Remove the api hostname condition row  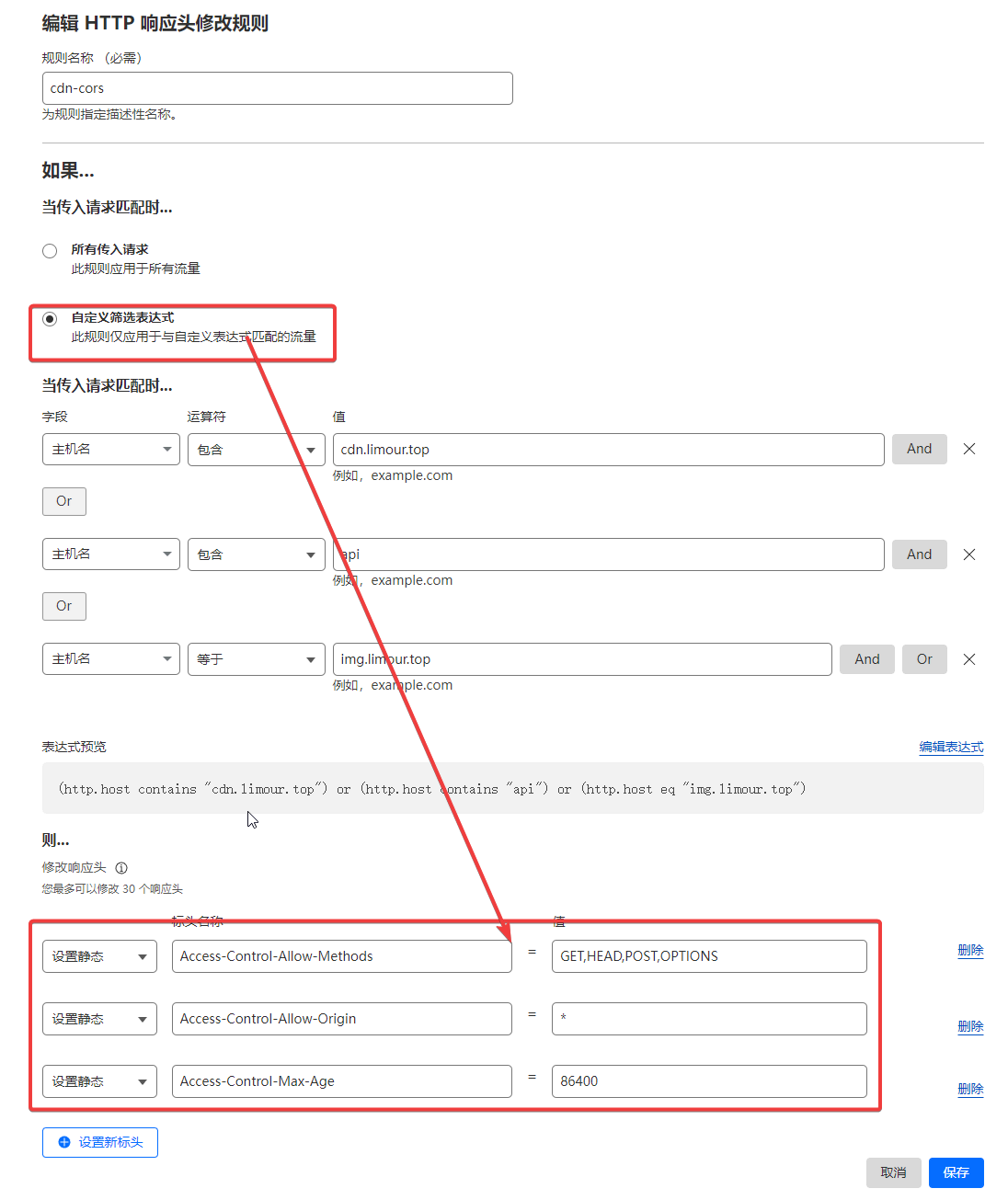tap(968, 554)
